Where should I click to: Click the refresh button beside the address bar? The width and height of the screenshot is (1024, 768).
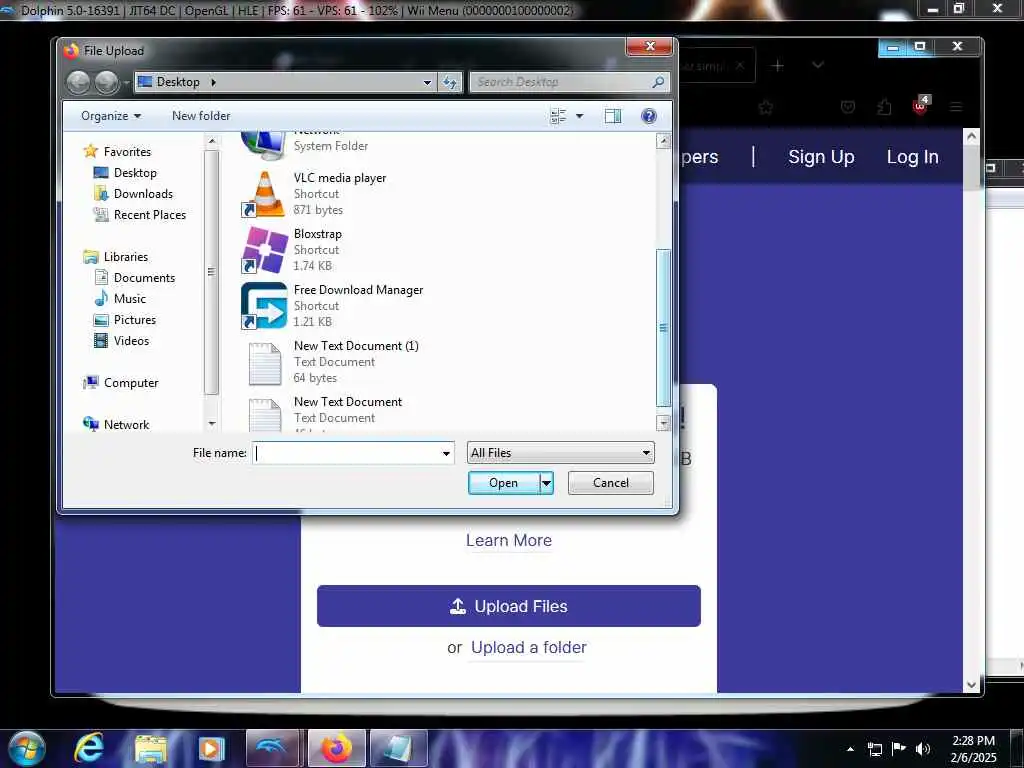pos(450,82)
